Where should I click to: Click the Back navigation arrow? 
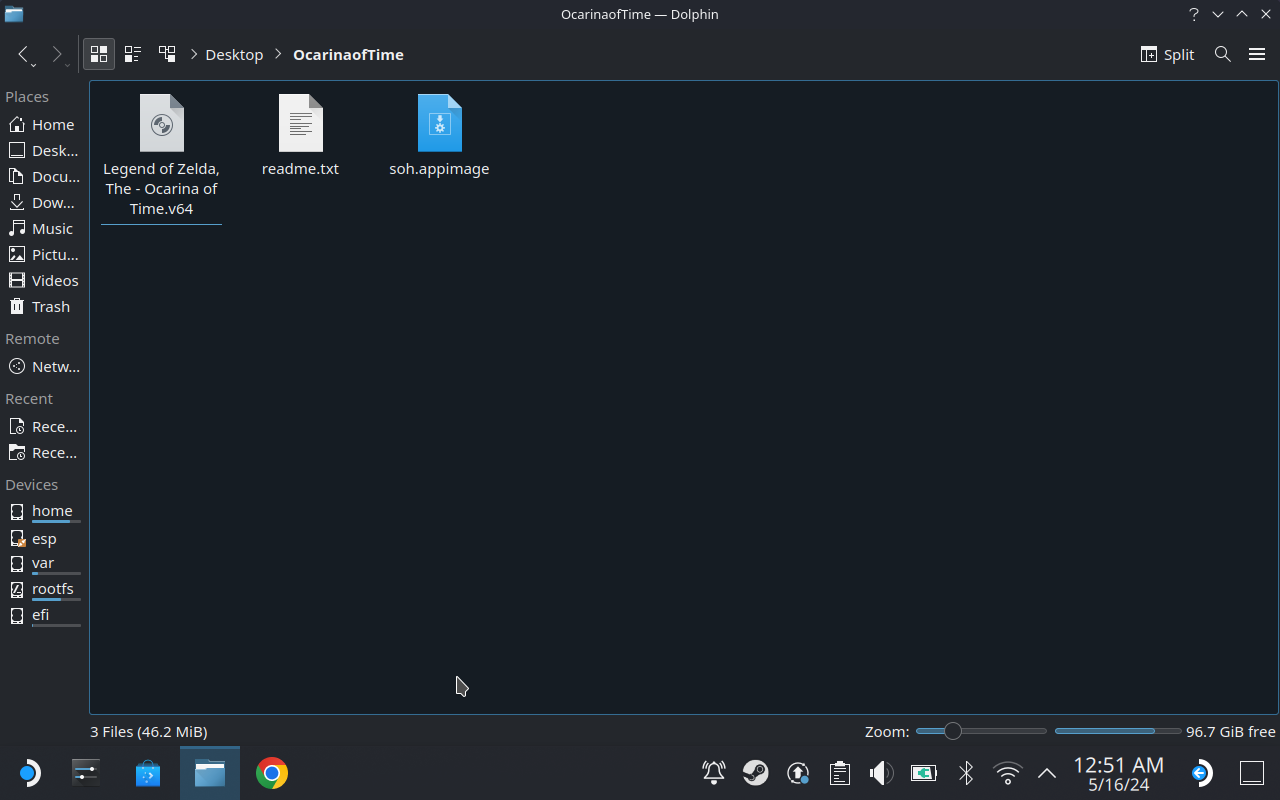24,54
